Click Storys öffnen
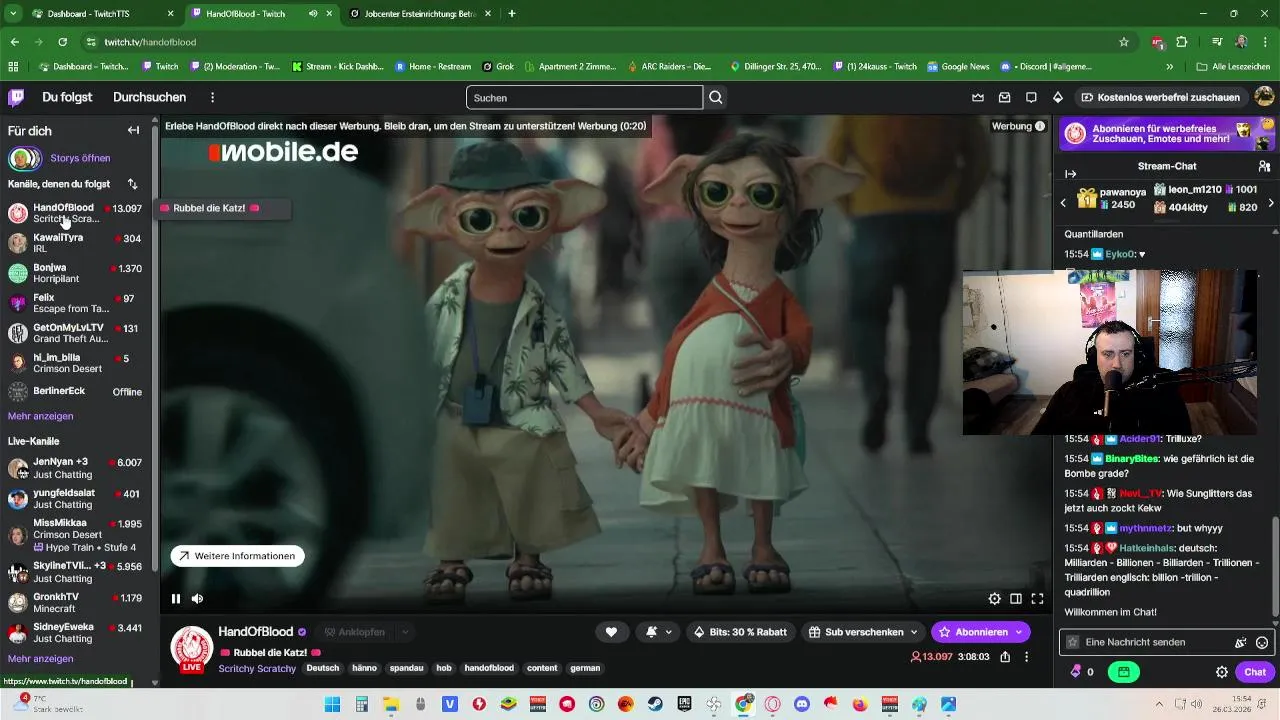Screen dimensions: 1280x720 pyautogui.click(x=80, y=158)
